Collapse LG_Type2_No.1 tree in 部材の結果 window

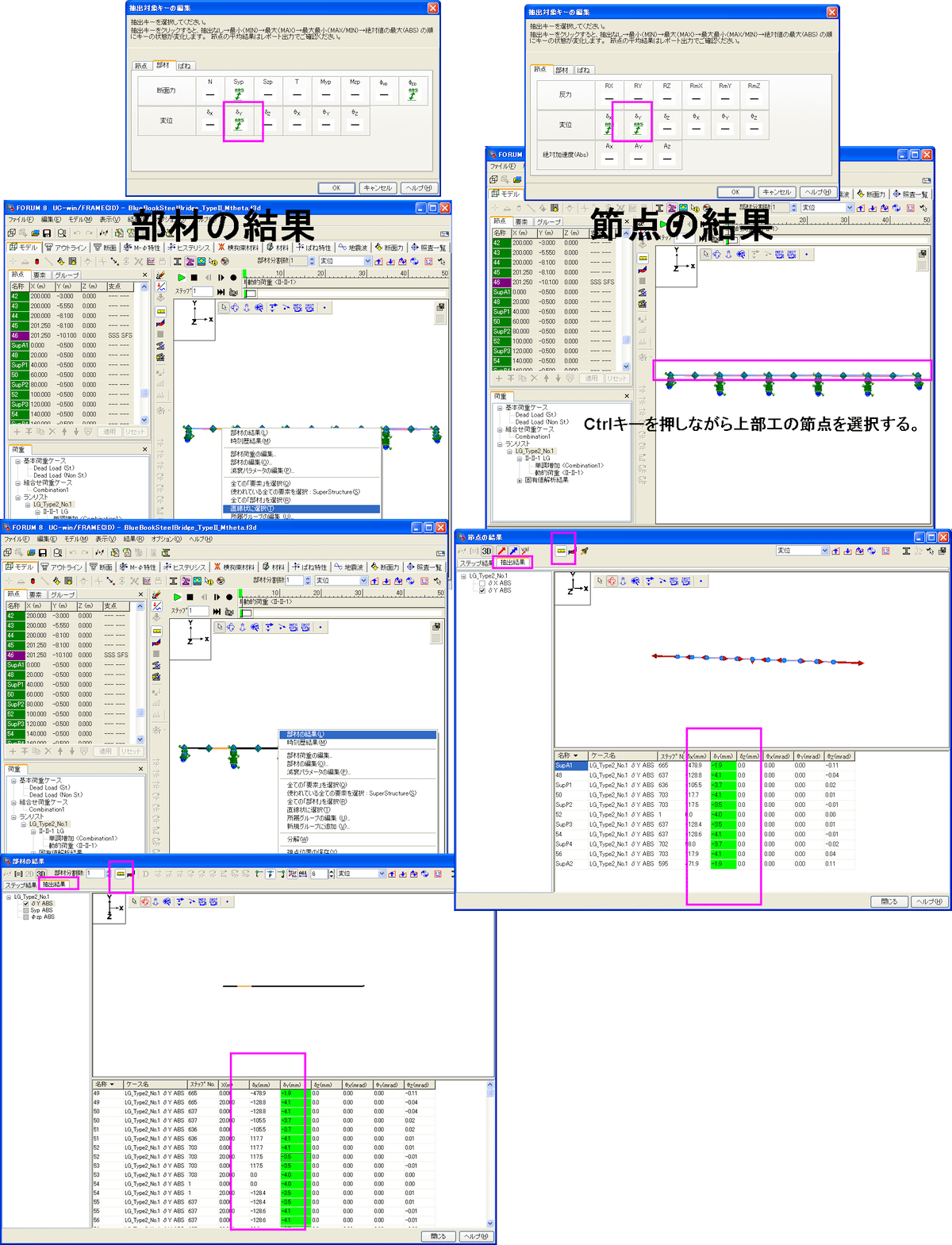pyautogui.click(x=9, y=897)
